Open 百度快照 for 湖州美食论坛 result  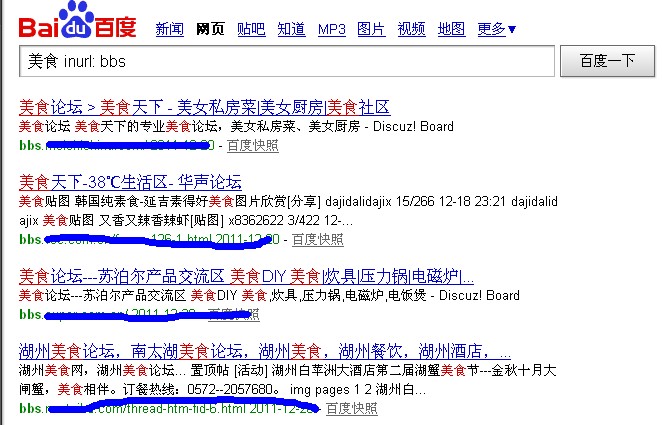[x=352, y=409]
